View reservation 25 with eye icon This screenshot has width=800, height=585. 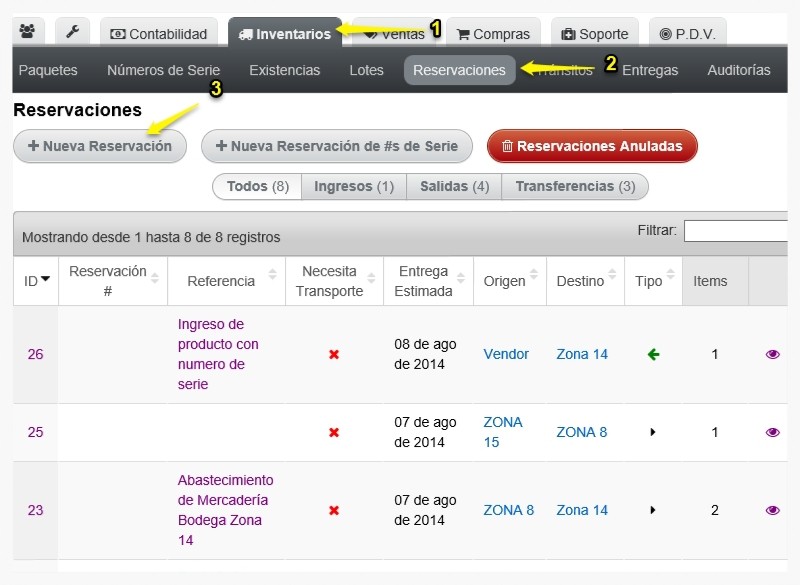[x=772, y=433]
